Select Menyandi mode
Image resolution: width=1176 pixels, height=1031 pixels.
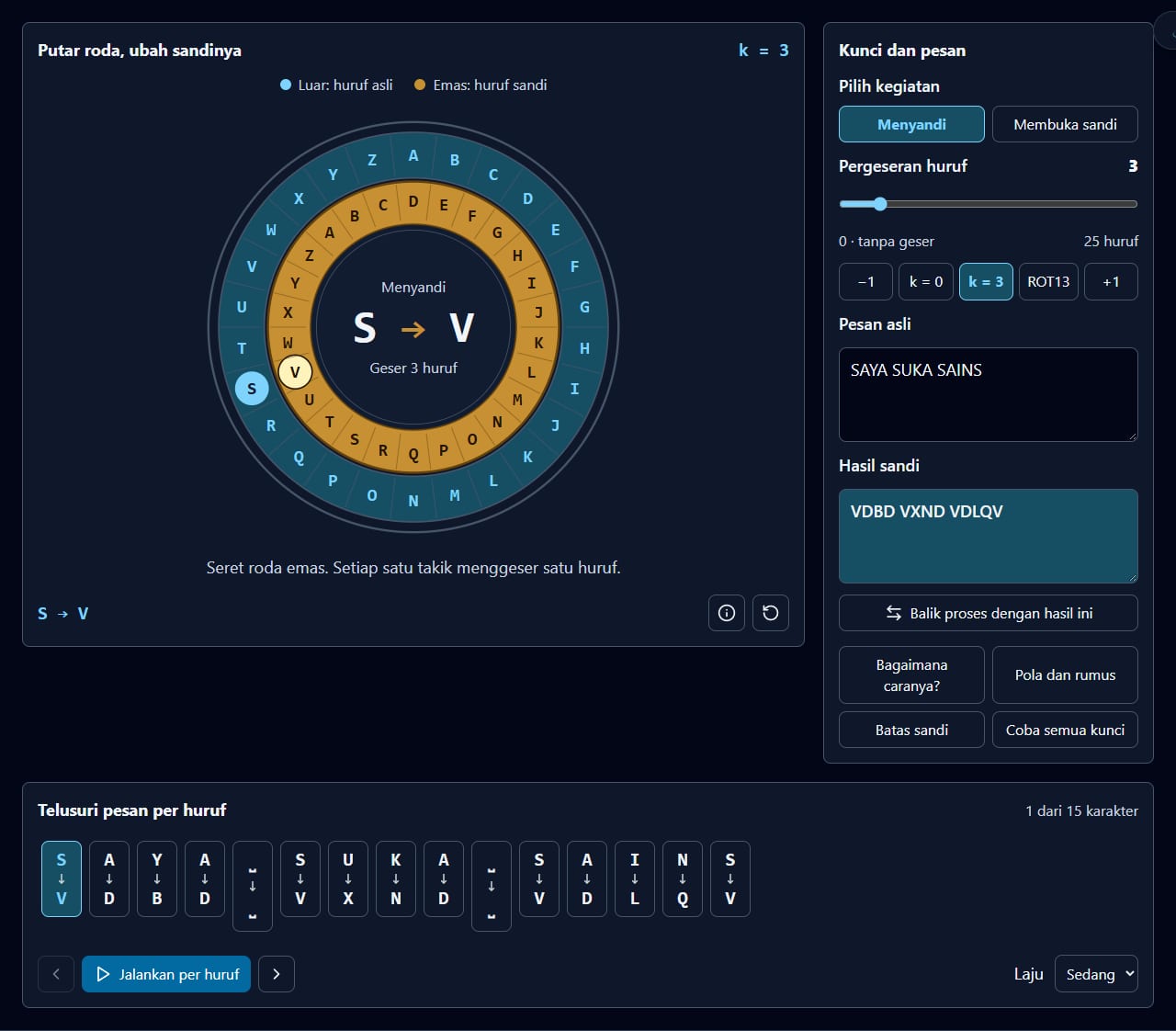coord(911,124)
